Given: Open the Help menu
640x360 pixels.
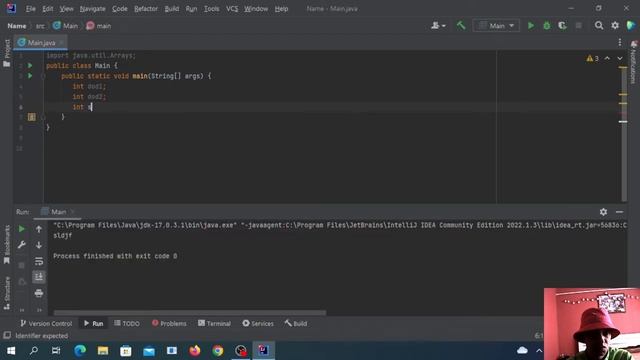Looking at the screenshot, I should tap(281, 9).
